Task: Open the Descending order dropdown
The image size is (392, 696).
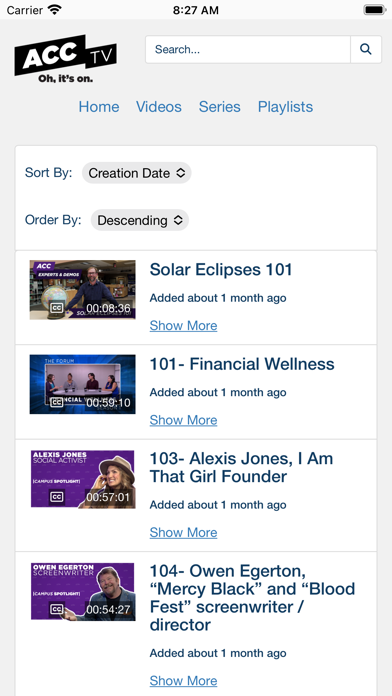Action: (140, 220)
